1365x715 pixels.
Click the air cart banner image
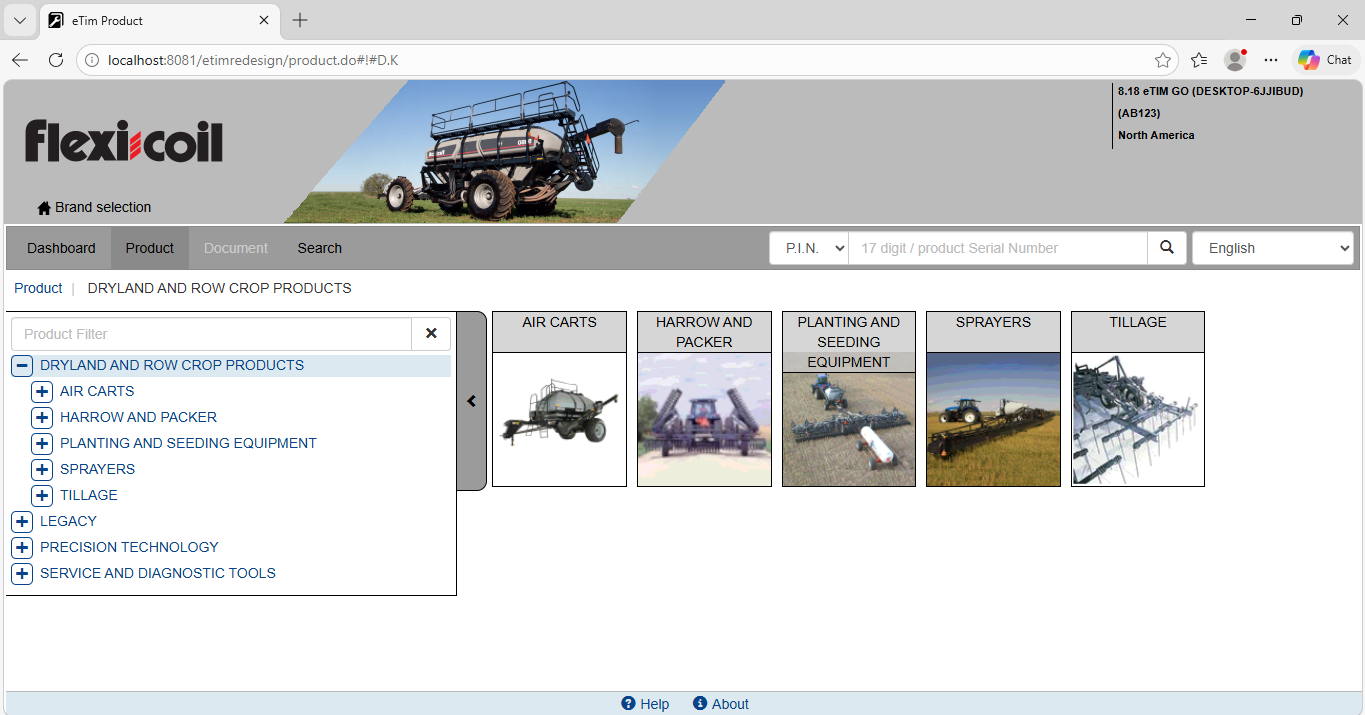click(505, 152)
